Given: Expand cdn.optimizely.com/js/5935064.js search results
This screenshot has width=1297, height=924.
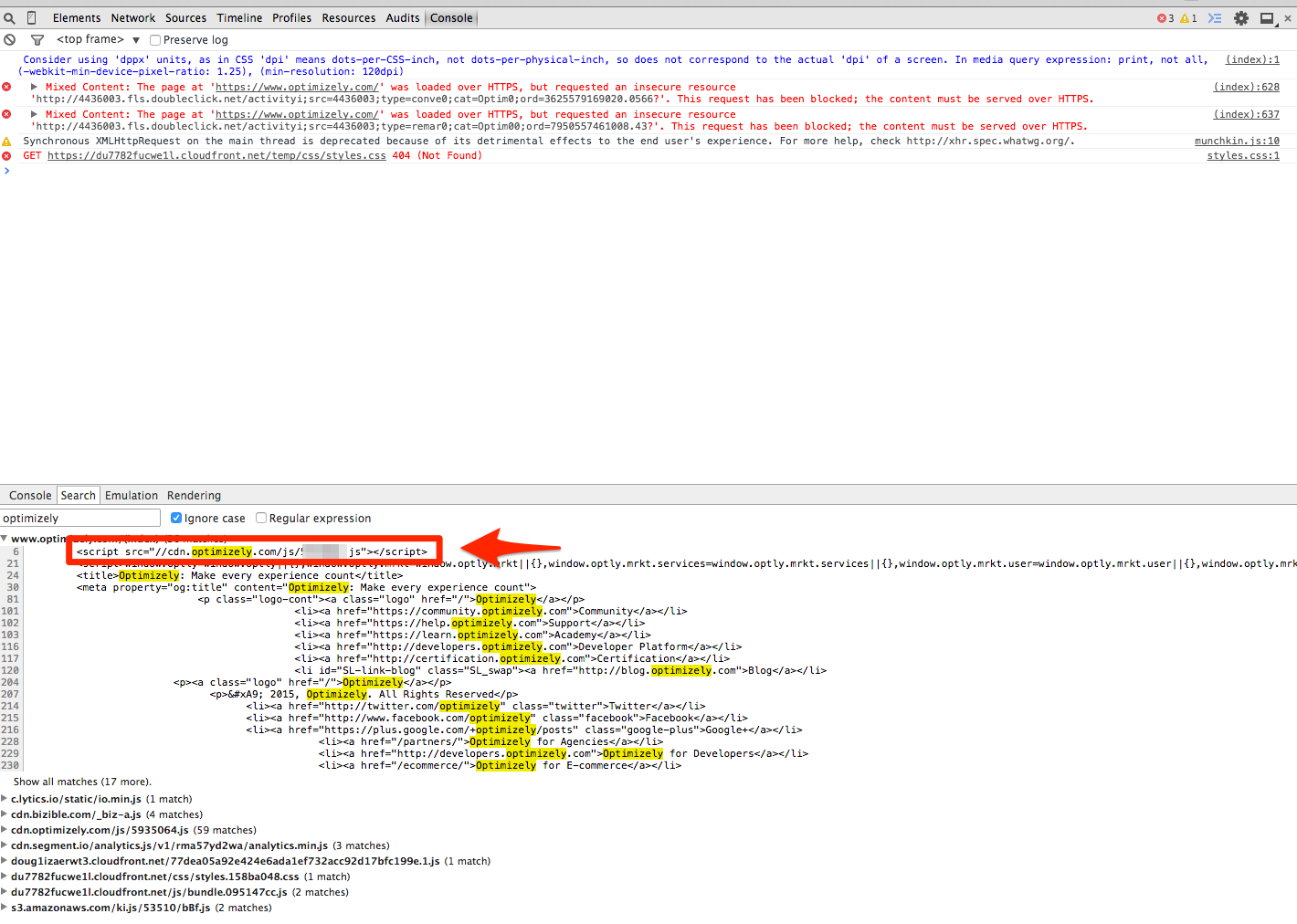Looking at the screenshot, I should [5, 831].
